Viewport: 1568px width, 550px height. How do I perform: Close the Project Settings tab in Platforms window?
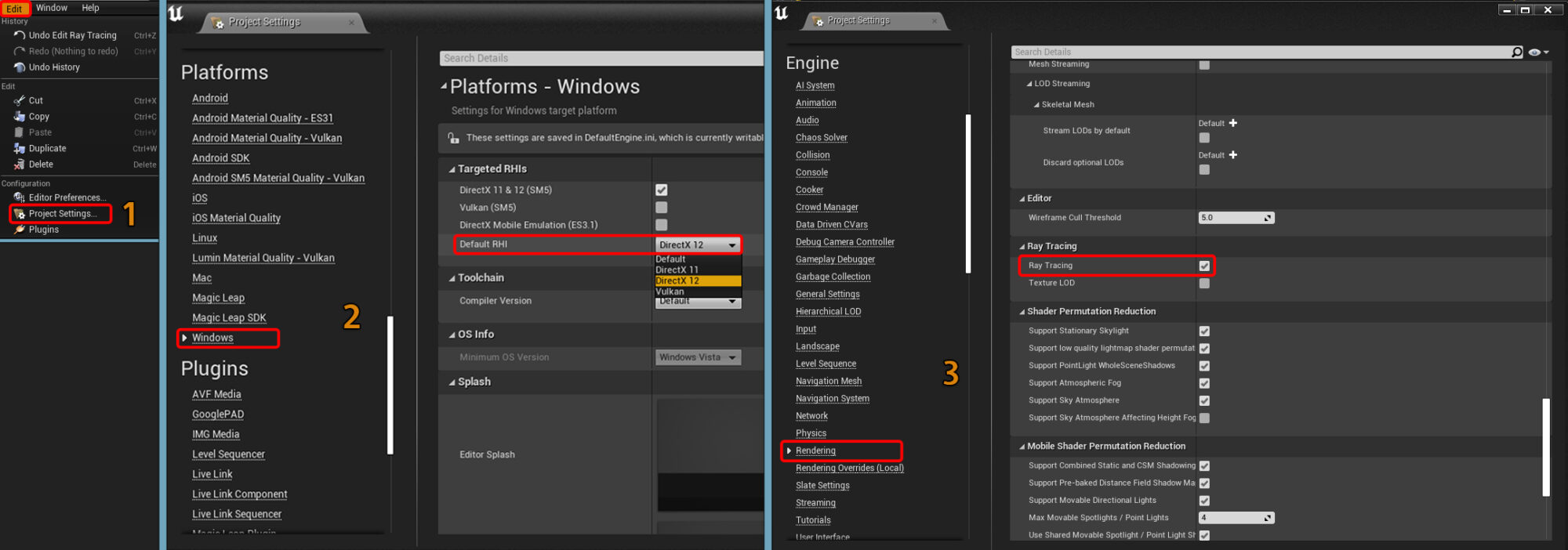tap(351, 23)
